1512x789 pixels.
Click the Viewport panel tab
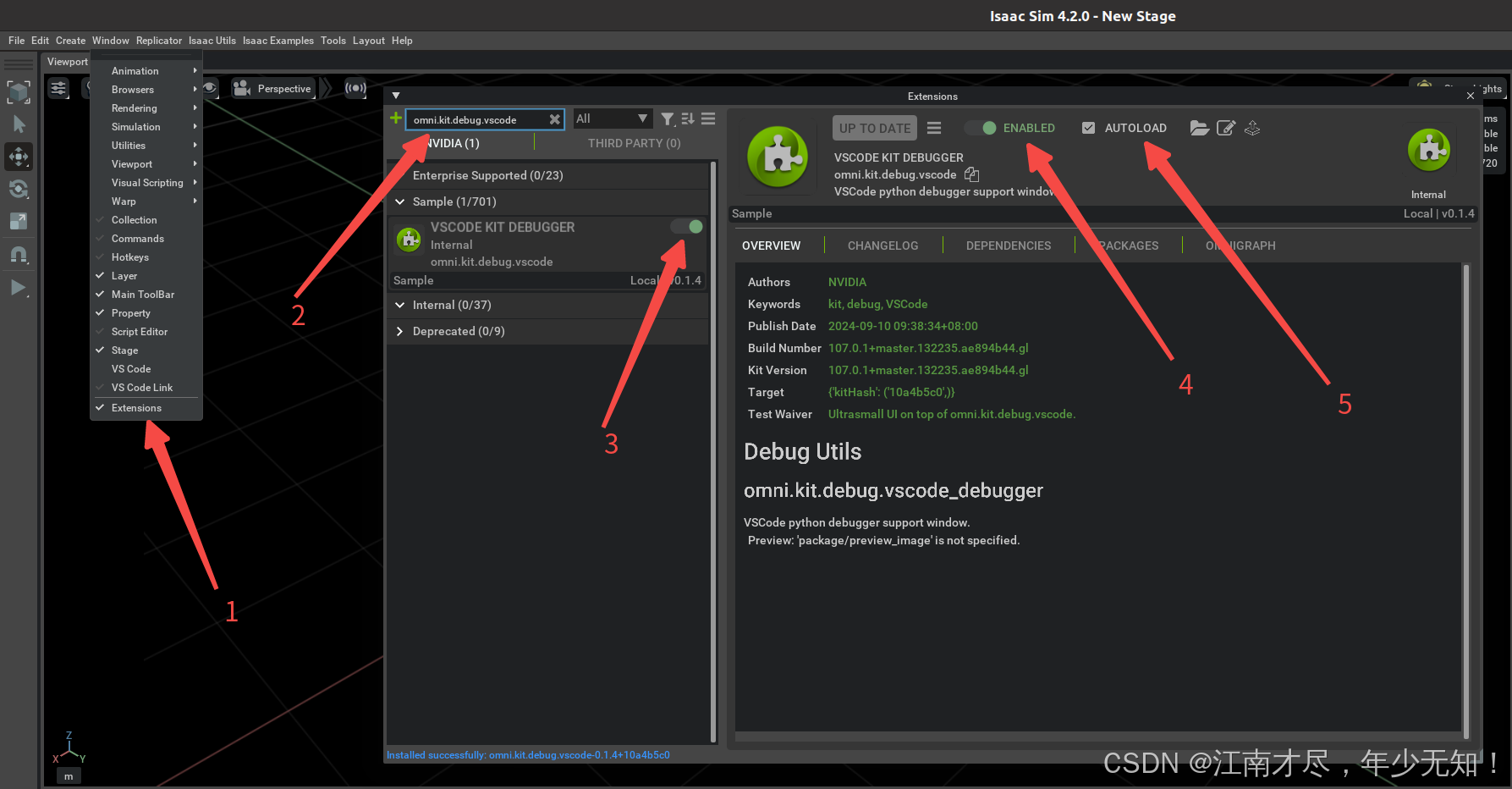(67, 62)
